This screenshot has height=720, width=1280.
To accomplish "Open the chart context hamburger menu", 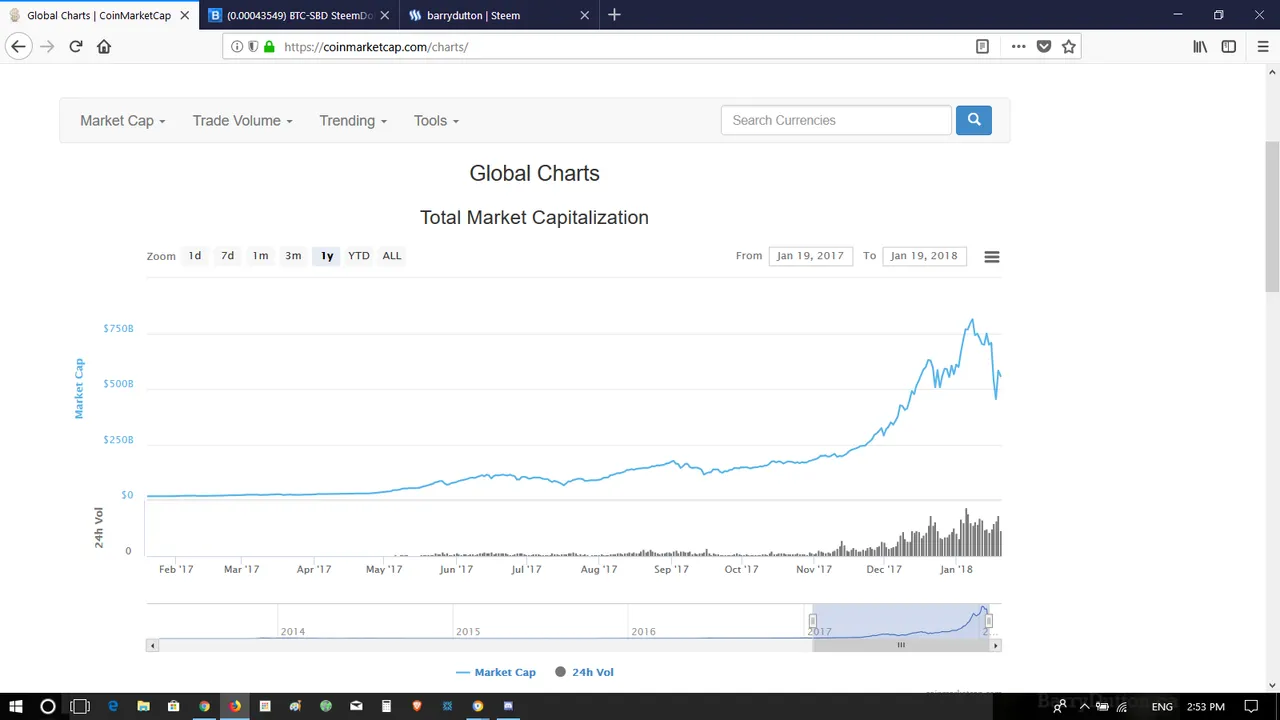I will point(991,257).
